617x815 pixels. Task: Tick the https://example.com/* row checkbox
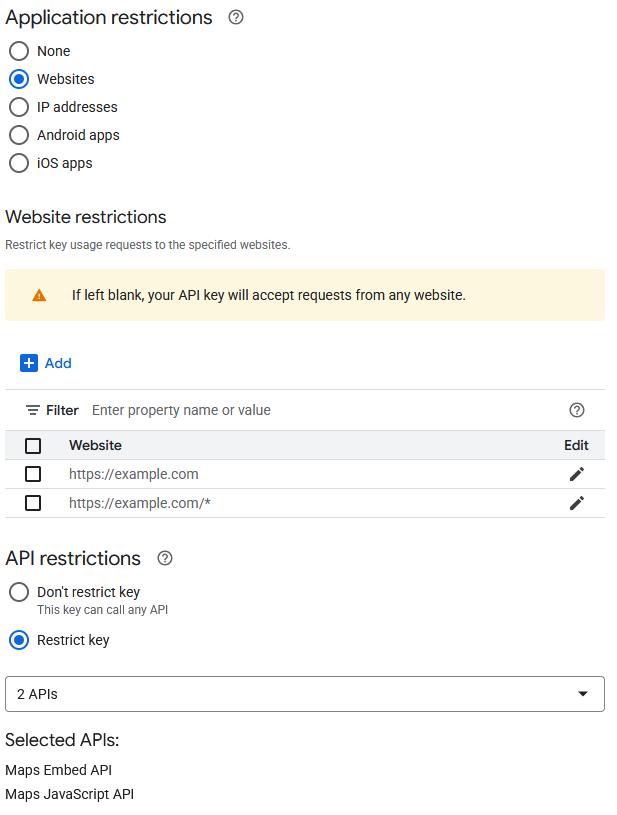[x=33, y=503]
